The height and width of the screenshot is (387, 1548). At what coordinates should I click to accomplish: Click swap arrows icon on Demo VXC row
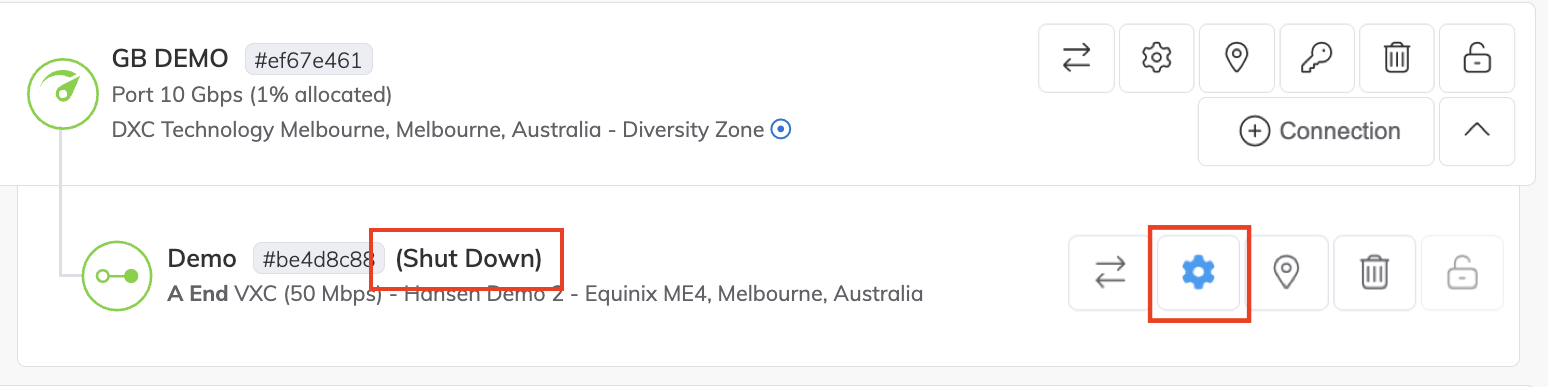point(1110,272)
